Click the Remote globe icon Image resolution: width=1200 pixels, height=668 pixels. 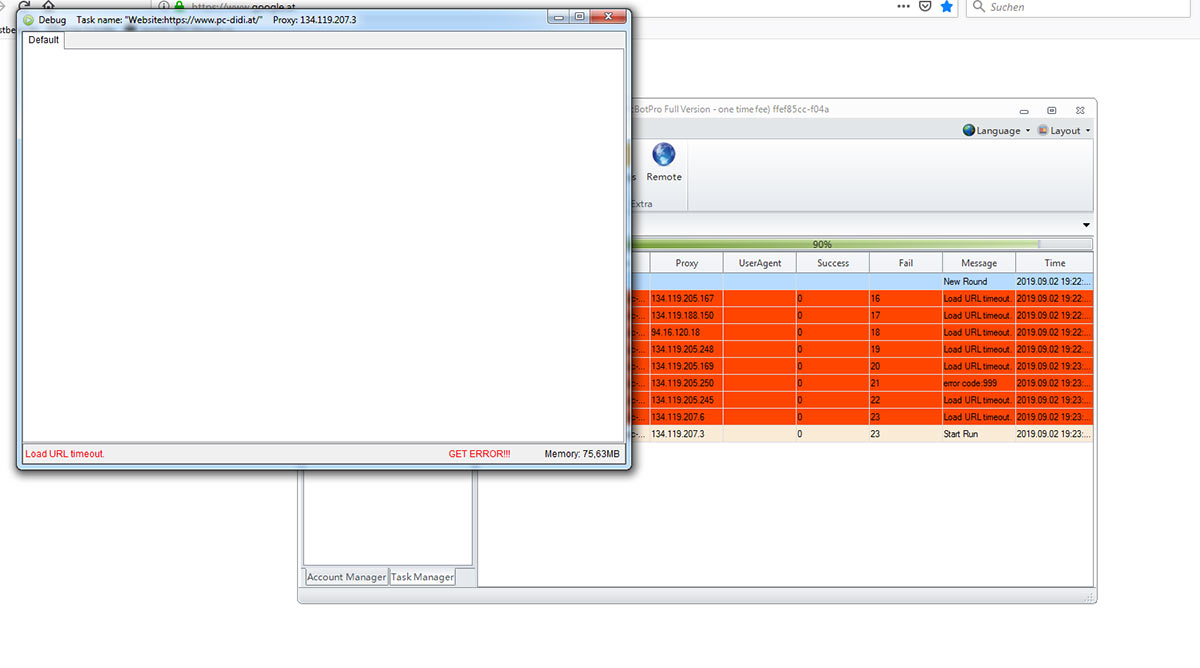point(663,155)
